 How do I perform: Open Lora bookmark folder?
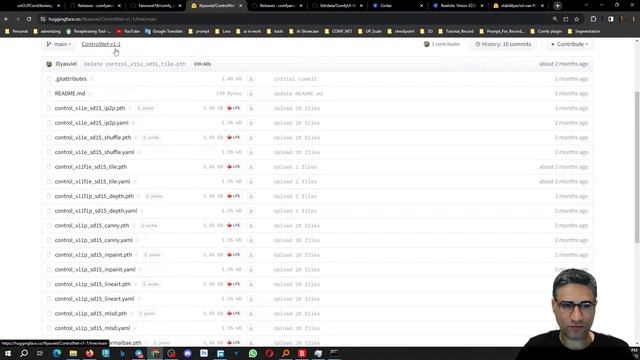[x=223, y=31]
